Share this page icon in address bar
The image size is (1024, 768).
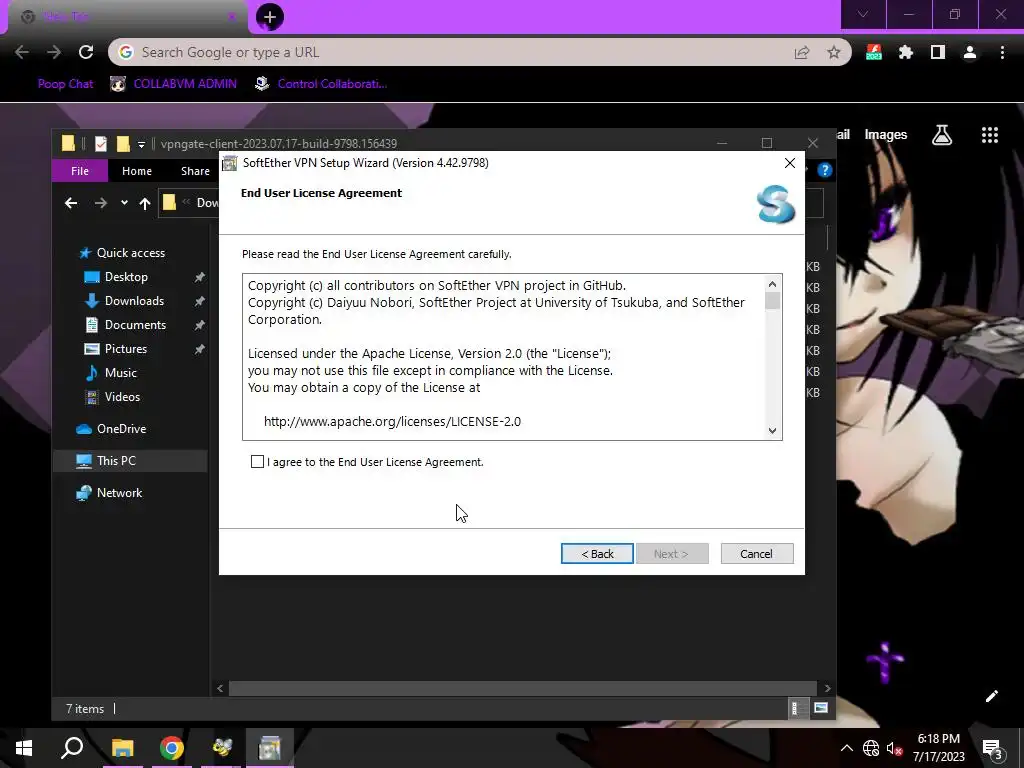[x=802, y=52]
